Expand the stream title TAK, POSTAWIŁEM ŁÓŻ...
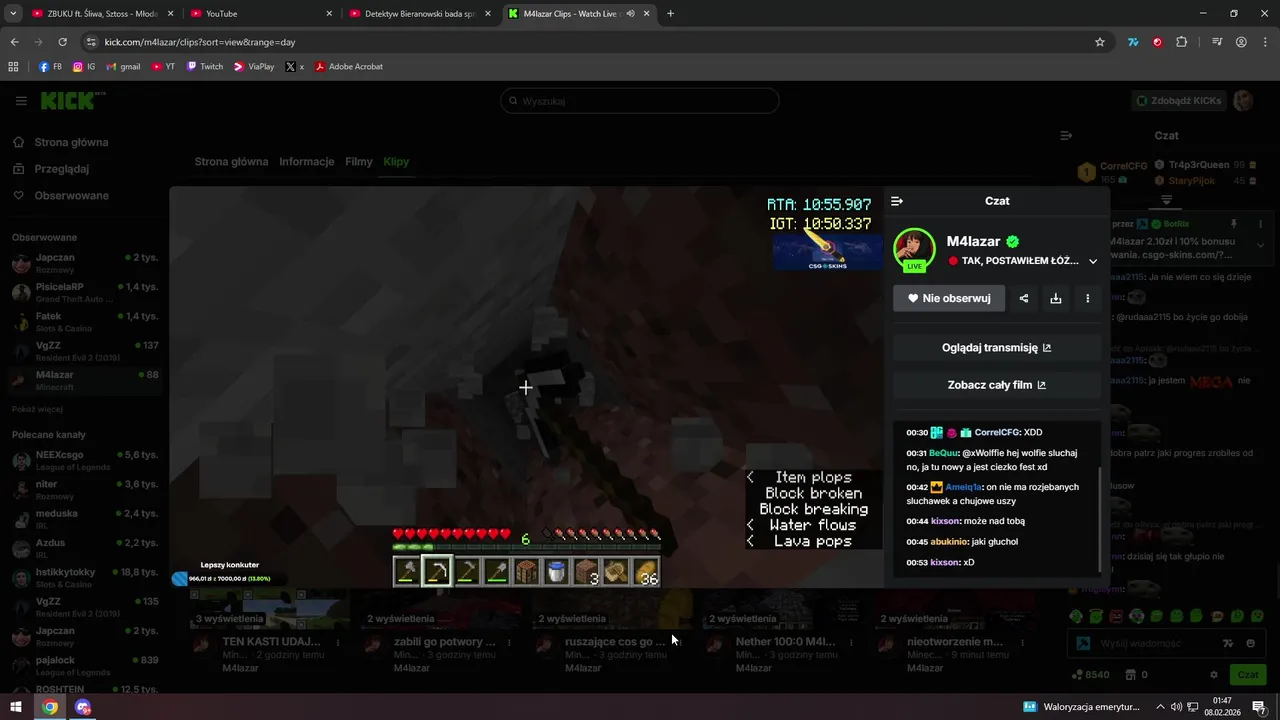This screenshot has height=720, width=1280. (x=1093, y=261)
